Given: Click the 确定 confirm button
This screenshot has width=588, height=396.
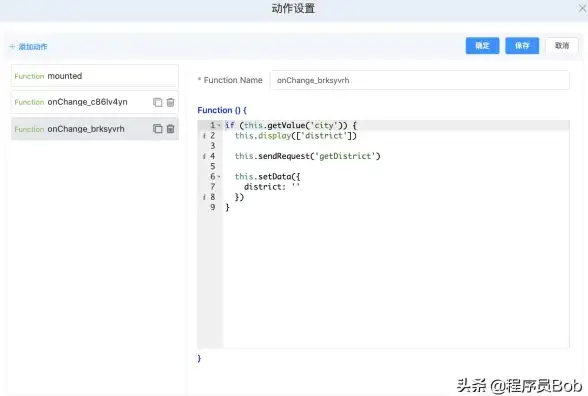Looking at the screenshot, I should [x=482, y=46].
